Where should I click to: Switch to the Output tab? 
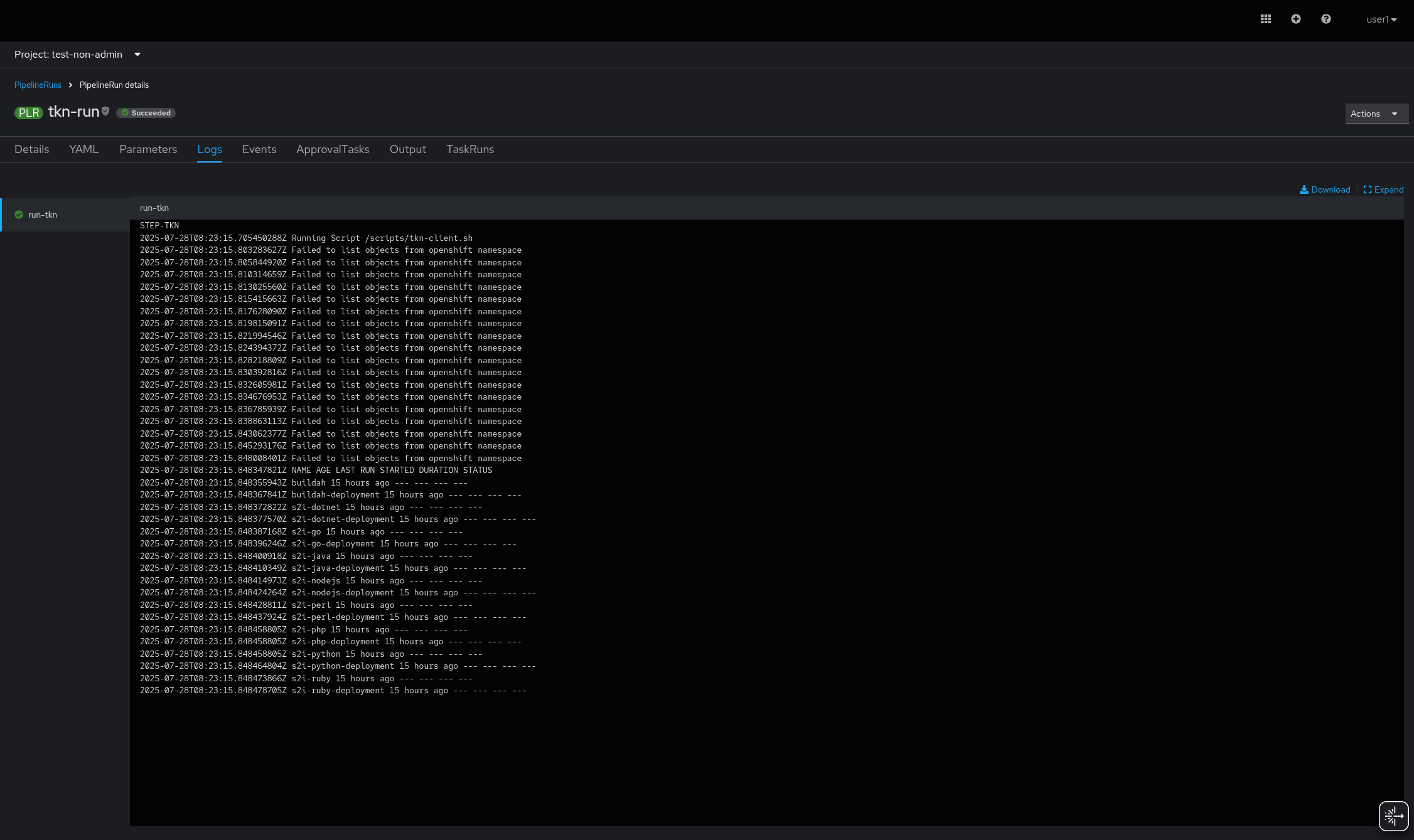pyautogui.click(x=408, y=149)
